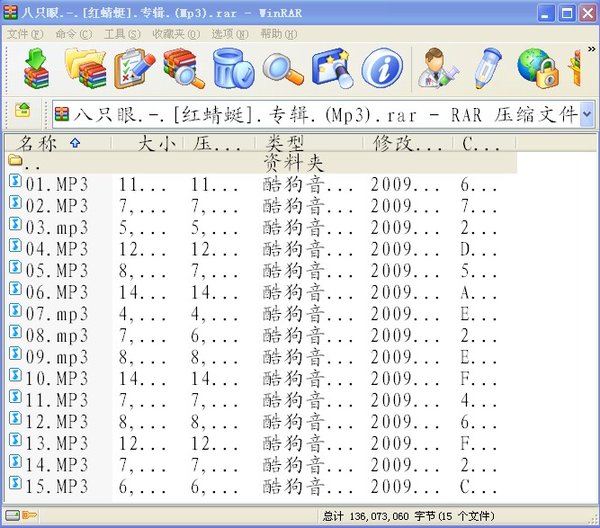Click the drive icon in status bar

12,515
